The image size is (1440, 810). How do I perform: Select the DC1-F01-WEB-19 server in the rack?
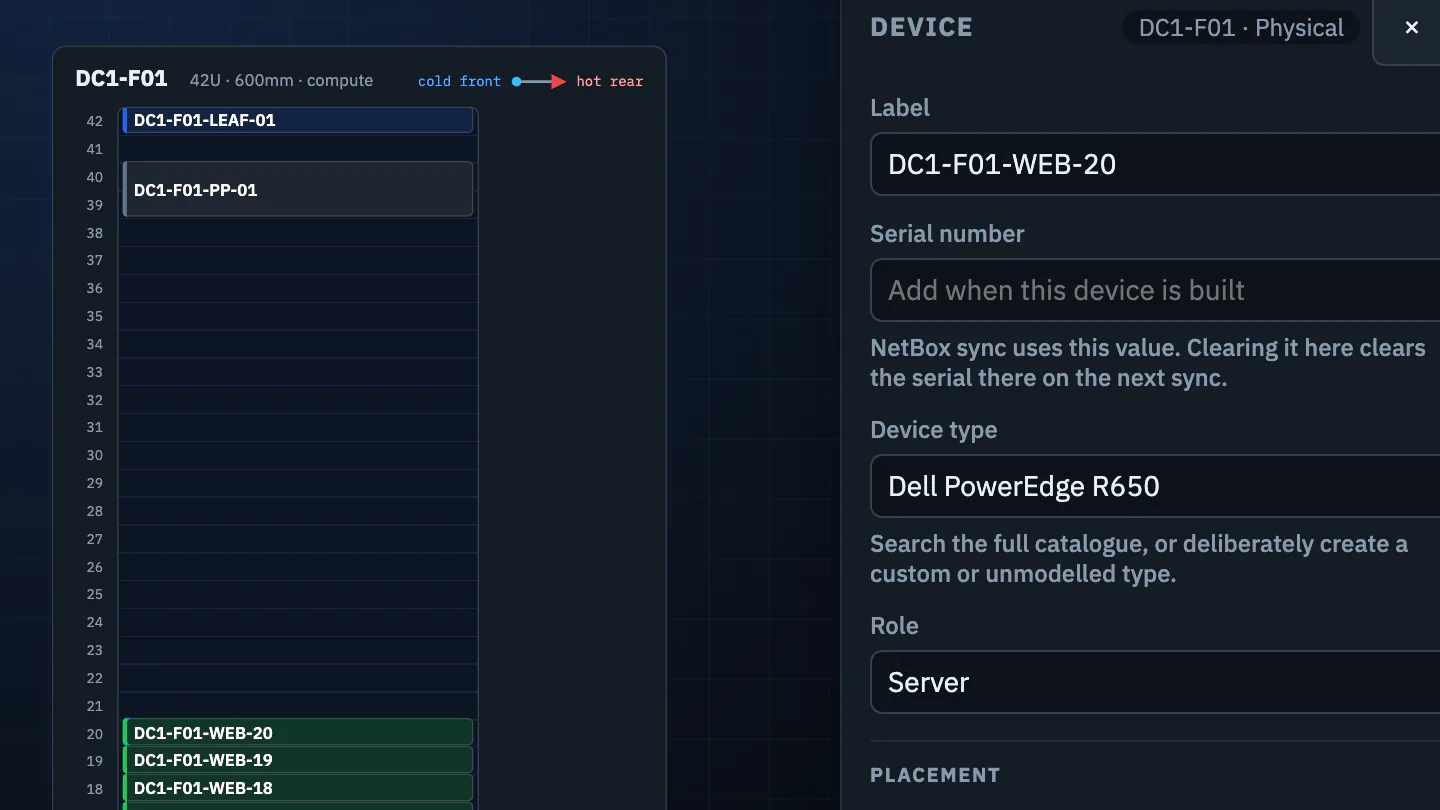298,760
